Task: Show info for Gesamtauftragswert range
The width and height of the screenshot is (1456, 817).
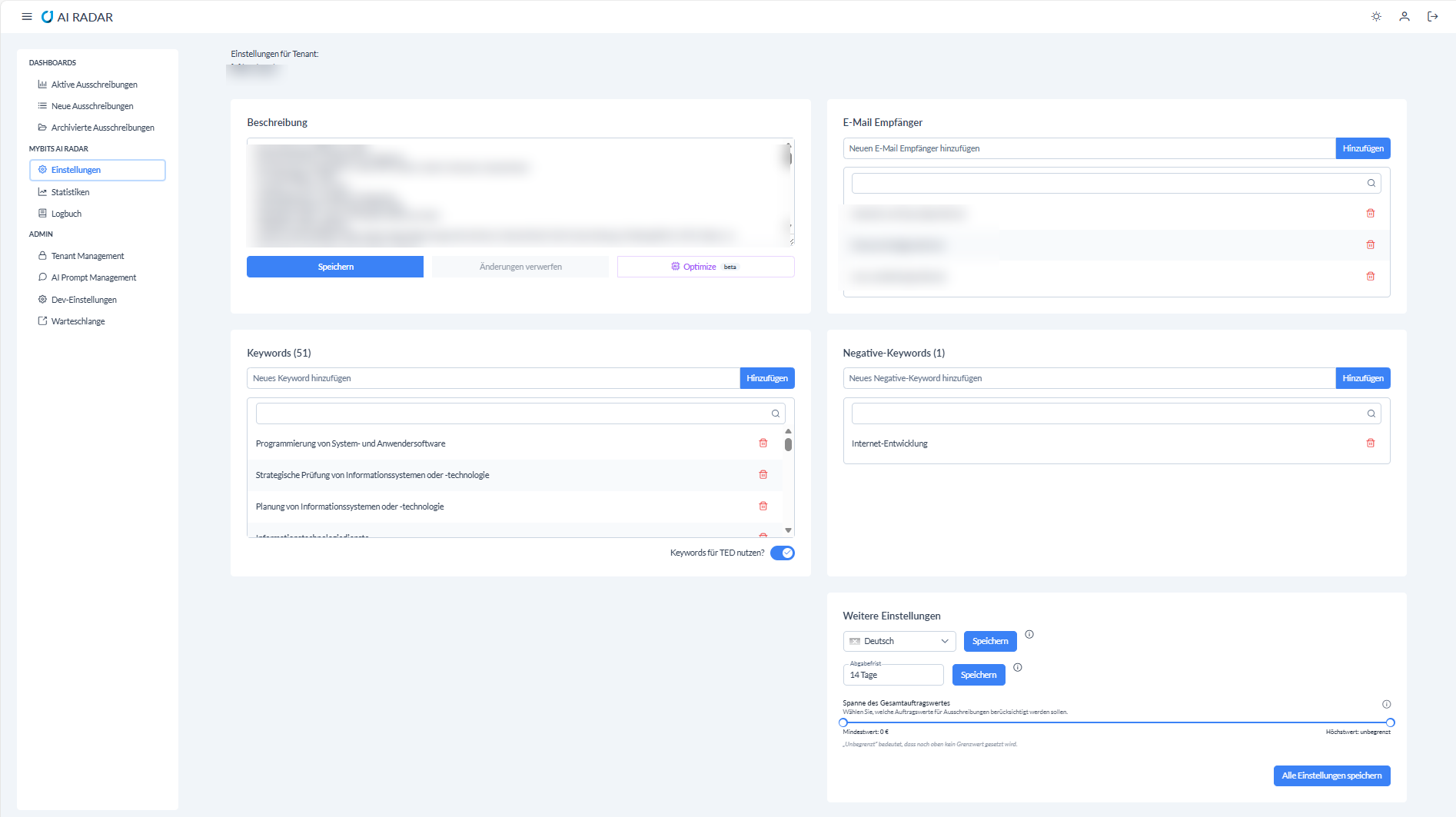Action: point(1387,704)
